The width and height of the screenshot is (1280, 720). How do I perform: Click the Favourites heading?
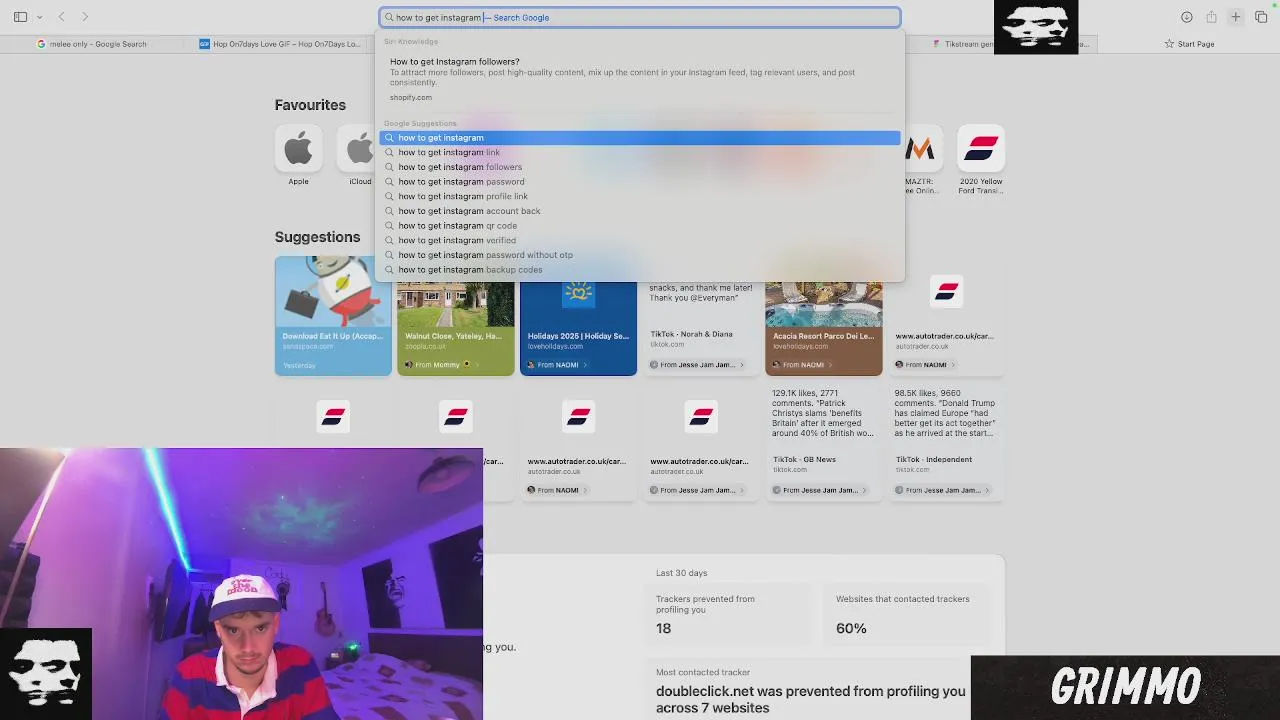[x=310, y=105]
